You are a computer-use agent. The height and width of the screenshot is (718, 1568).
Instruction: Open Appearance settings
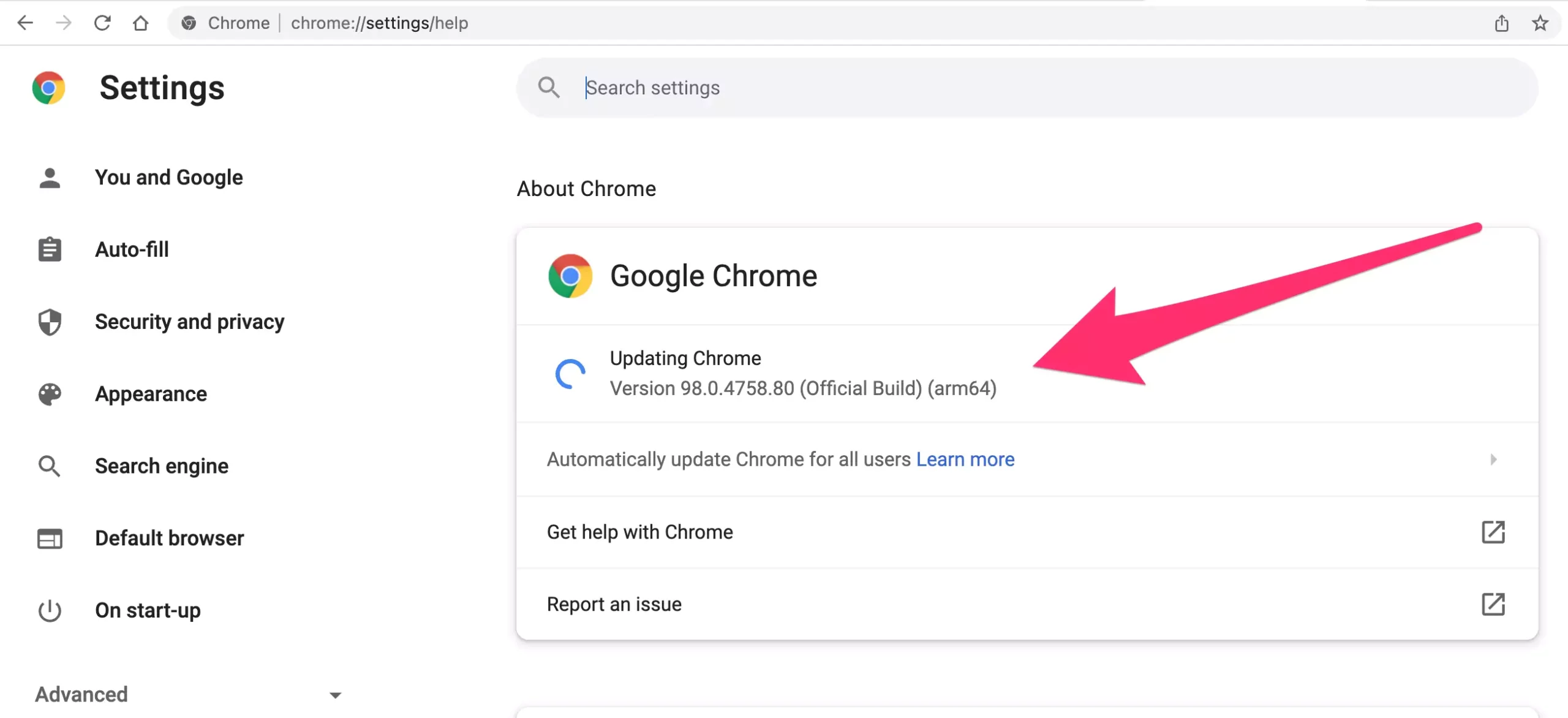click(x=151, y=394)
